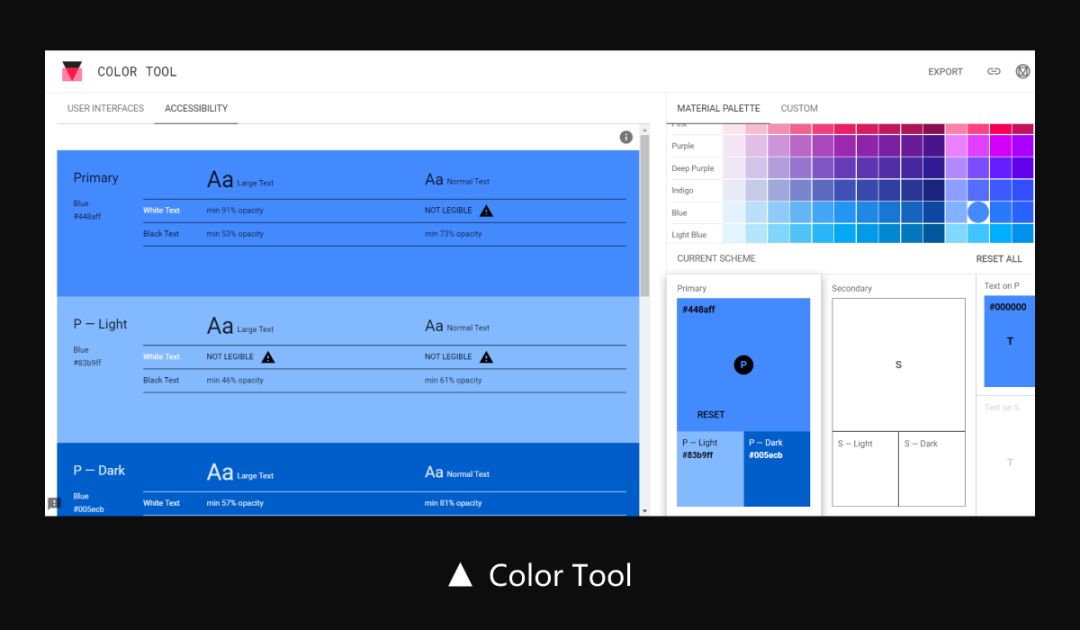
Task: Select the S-Dark box
Action: (932, 469)
